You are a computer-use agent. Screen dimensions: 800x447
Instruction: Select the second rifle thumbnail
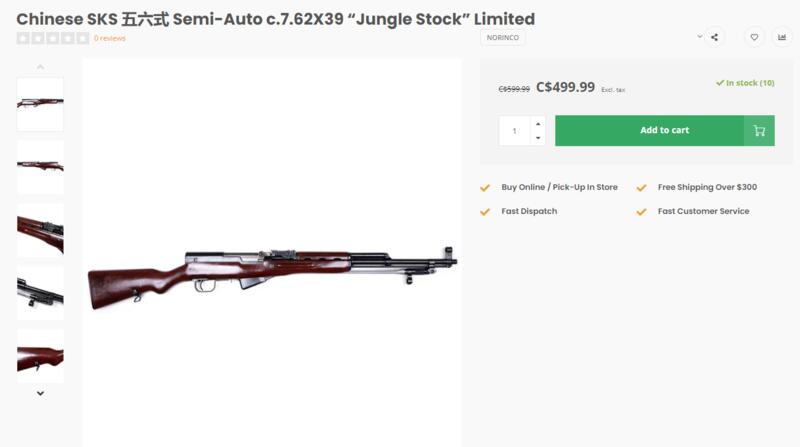(40, 167)
